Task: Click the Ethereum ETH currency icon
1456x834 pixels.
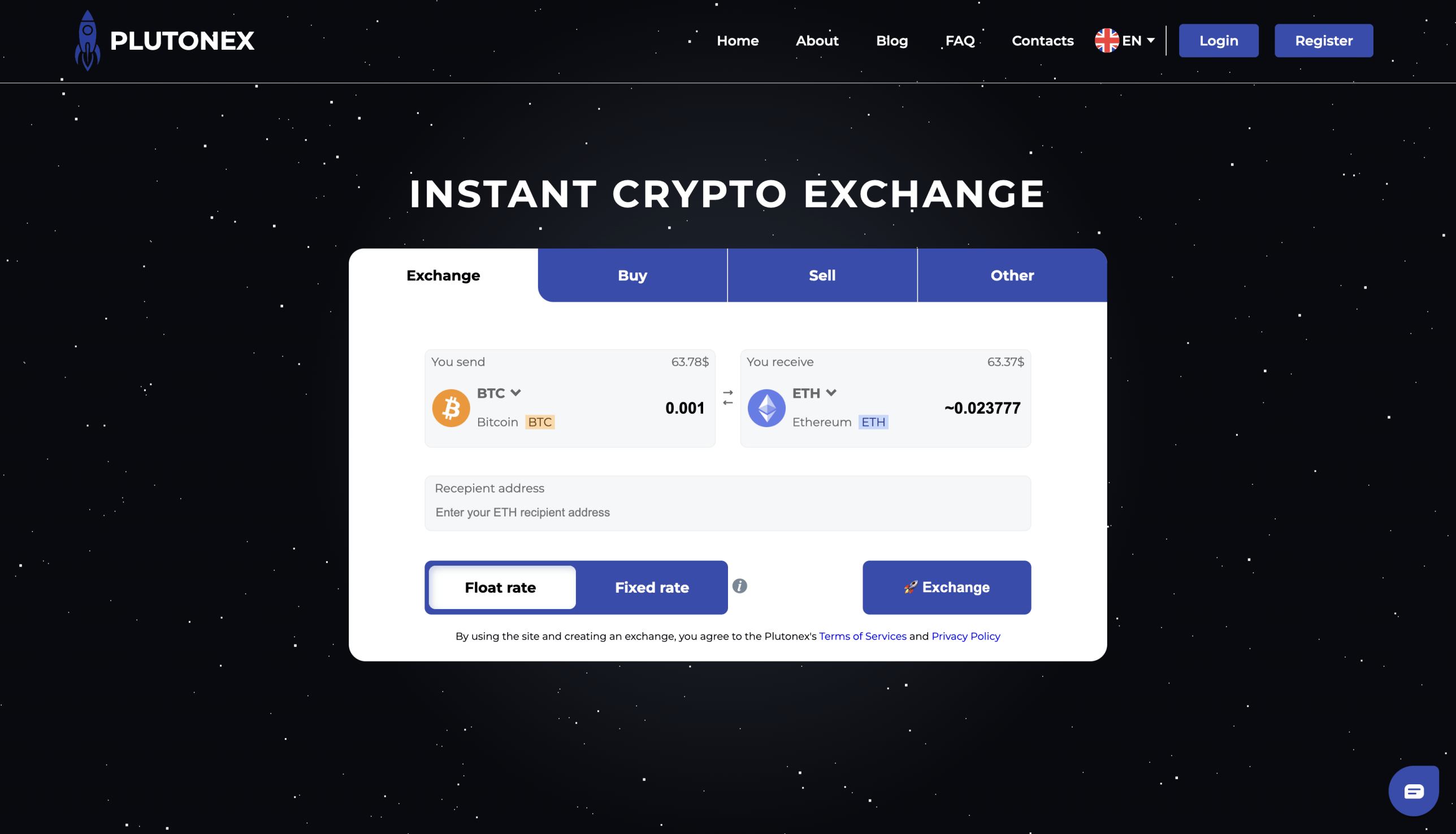Action: [x=766, y=407]
